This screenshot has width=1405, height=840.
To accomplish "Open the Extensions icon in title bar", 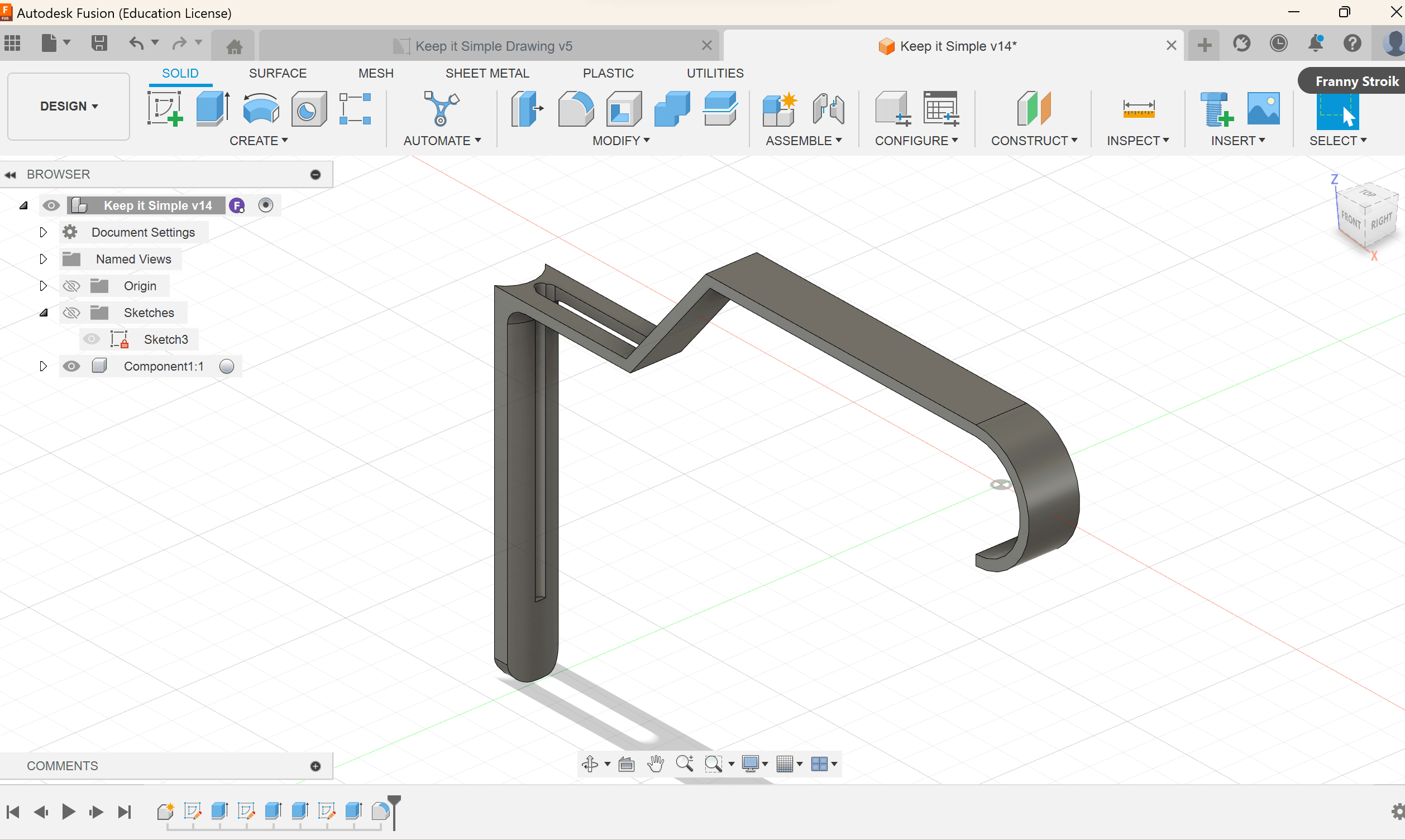I will (x=1241, y=44).
